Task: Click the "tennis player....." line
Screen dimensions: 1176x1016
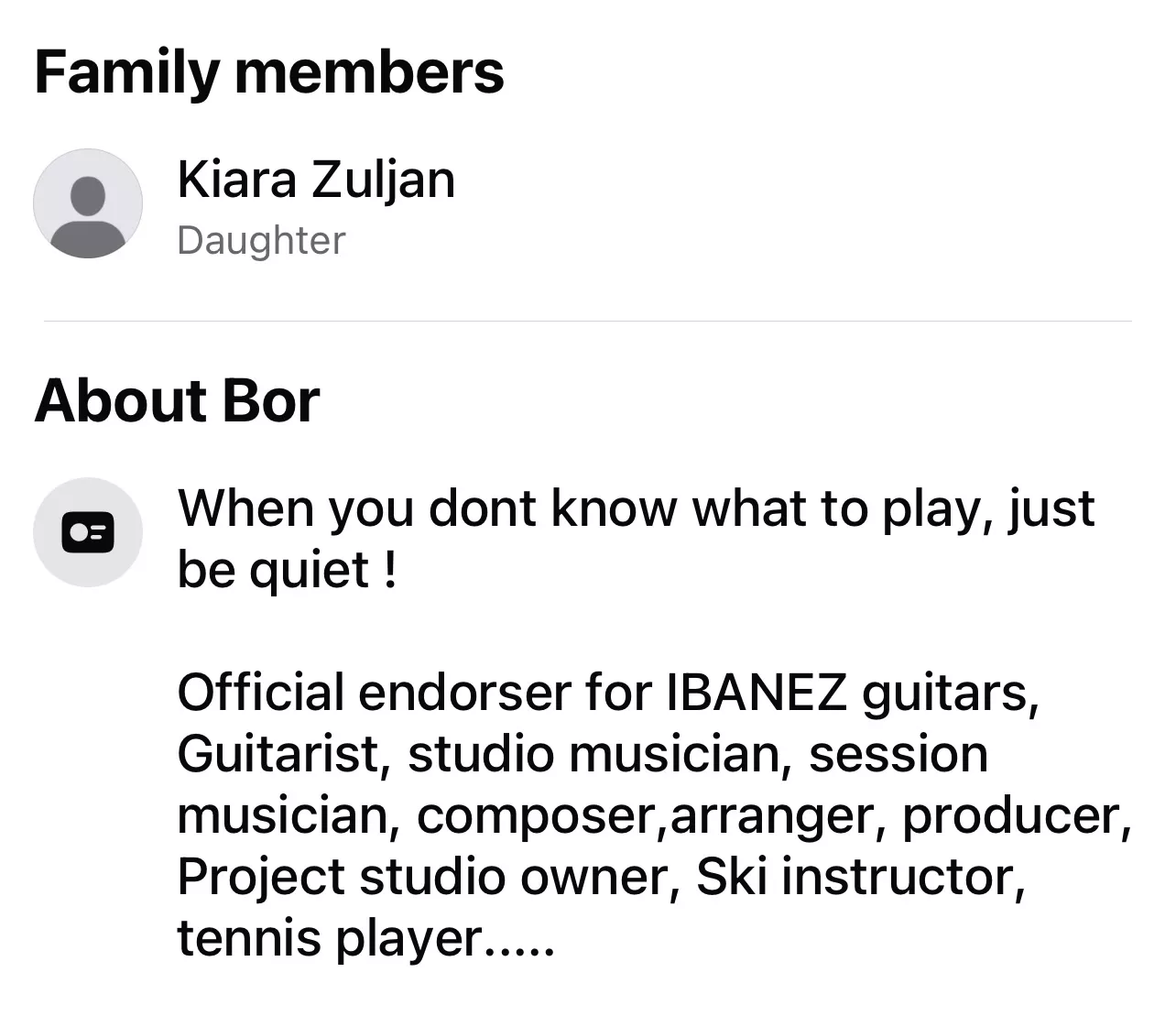Action: [x=365, y=937]
